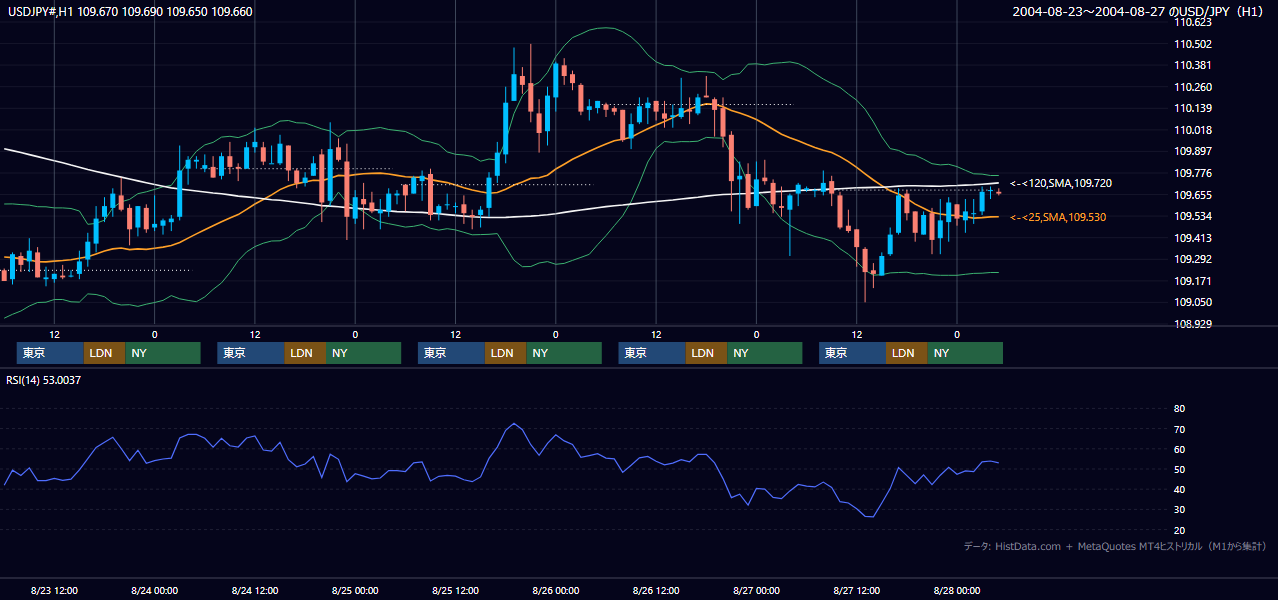Click price axis value 110.018
This screenshot has height=600, width=1278.
click(1193, 130)
